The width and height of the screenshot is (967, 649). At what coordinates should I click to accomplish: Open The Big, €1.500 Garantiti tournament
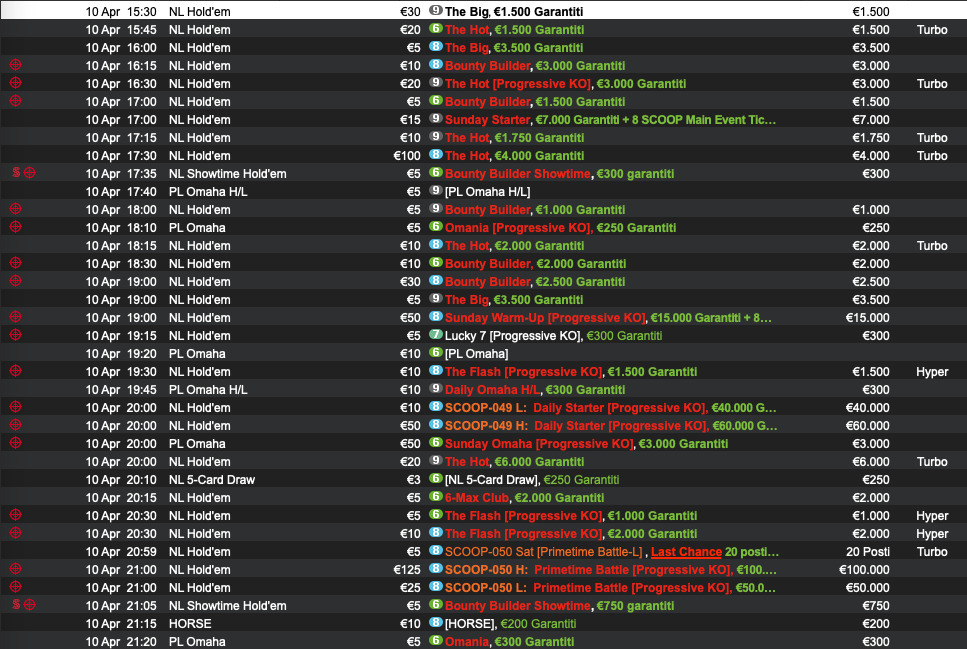(x=514, y=12)
